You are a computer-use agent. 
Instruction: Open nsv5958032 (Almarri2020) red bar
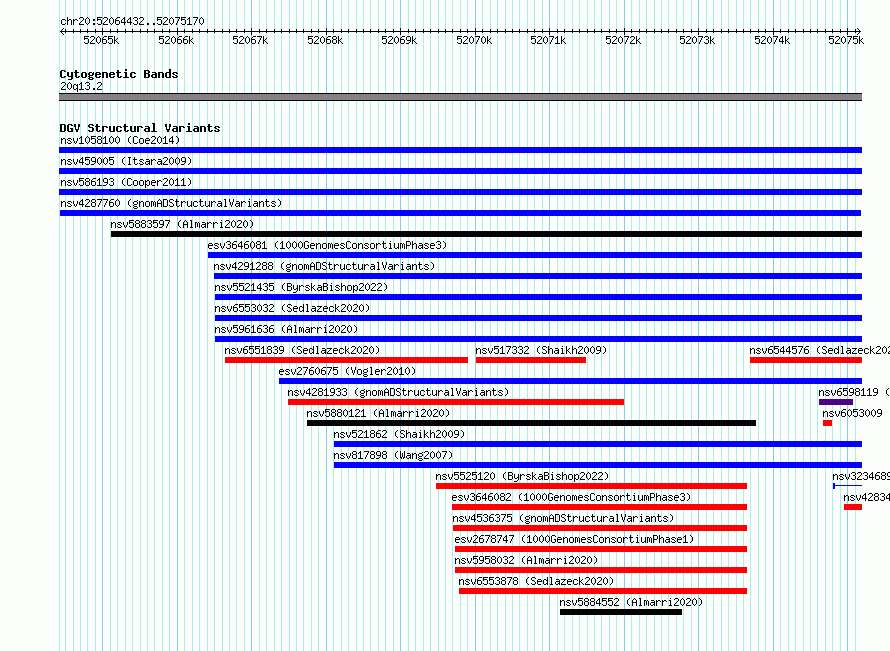point(601,570)
